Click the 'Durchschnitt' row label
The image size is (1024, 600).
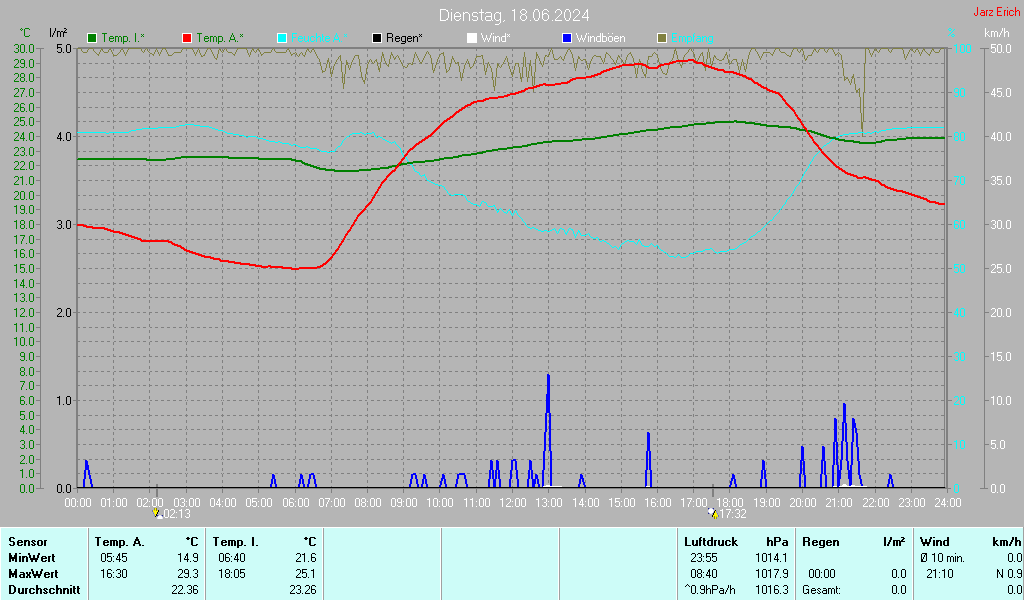(44, 590)
